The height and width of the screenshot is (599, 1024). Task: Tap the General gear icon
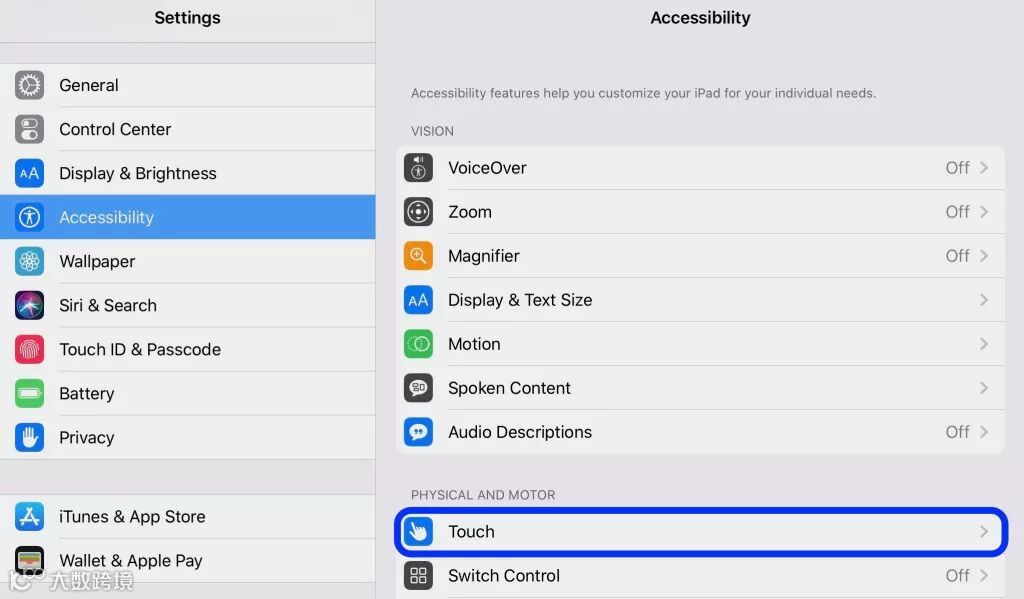(29, 85)
